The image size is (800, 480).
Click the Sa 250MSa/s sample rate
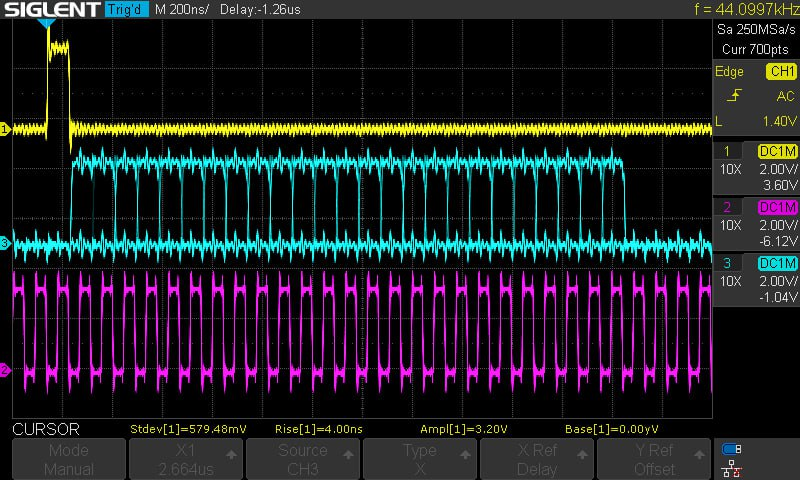(756, 30)
